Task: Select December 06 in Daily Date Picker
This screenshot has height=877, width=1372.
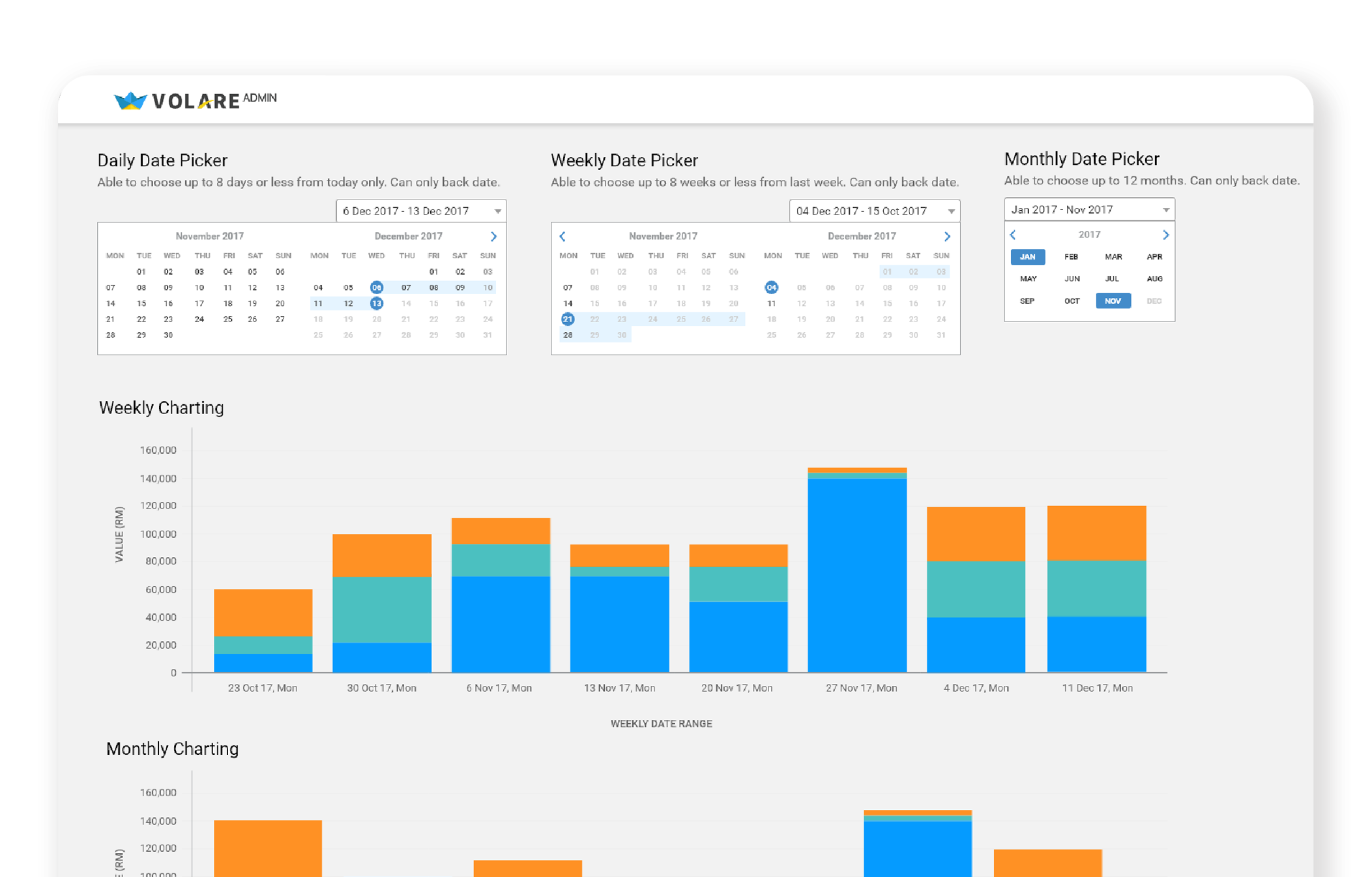Action: [x=377, y=288]
